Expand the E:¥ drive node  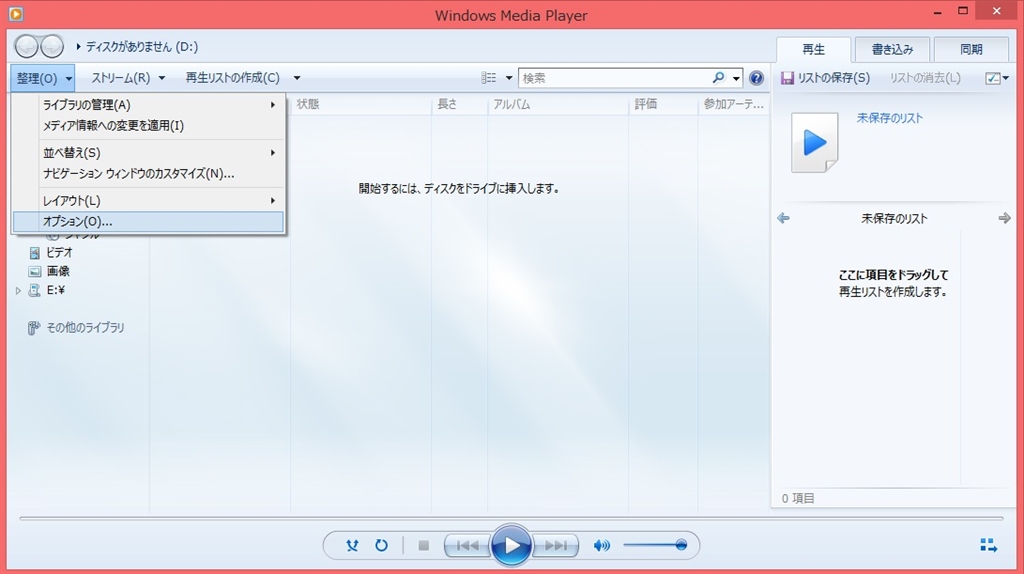18,291
